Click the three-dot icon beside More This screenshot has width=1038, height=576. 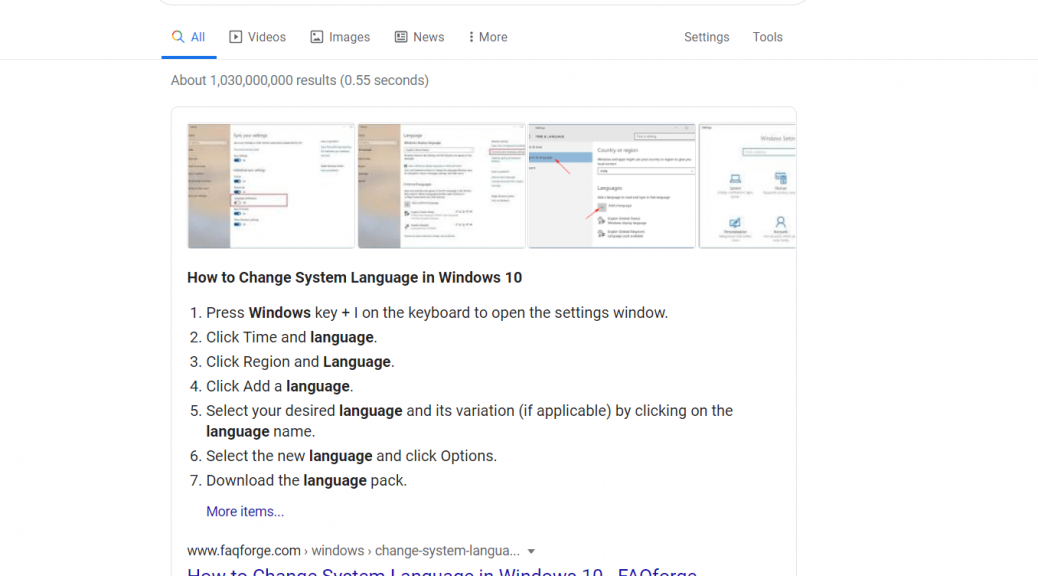point(471,37)
